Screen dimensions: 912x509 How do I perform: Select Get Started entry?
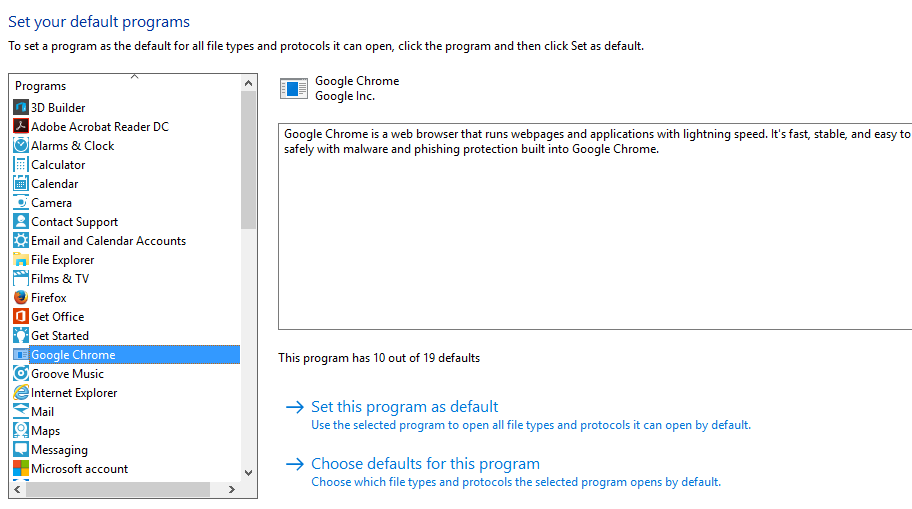pos(60,336)
